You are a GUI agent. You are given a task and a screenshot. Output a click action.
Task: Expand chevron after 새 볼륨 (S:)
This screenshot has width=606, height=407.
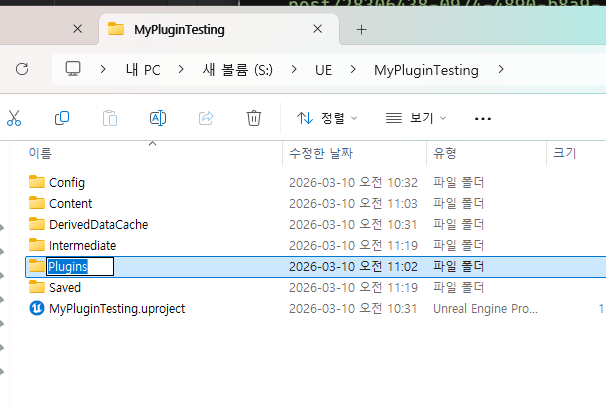[x=294, y=70]
